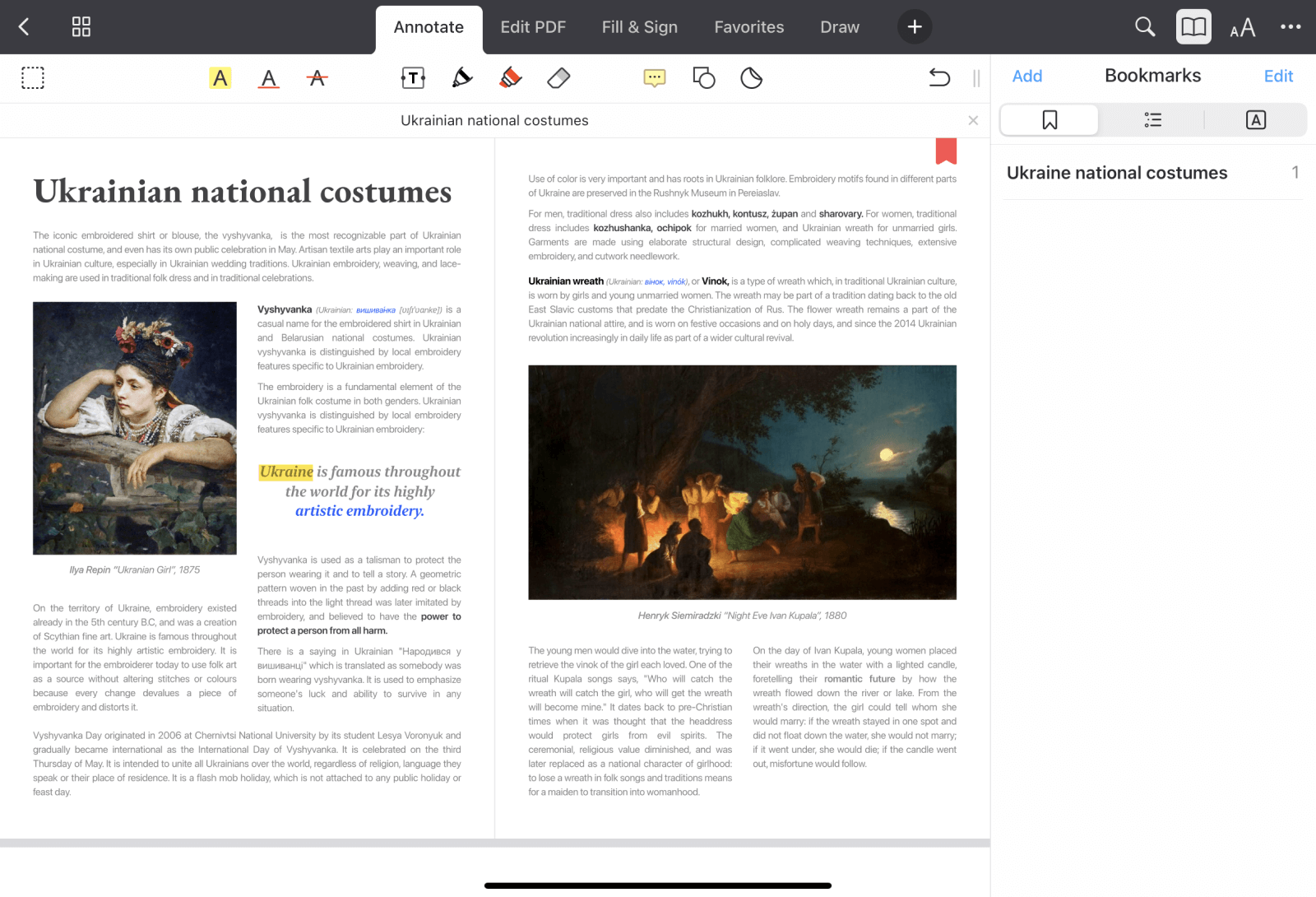
Task: Undo the last action
Action: tap(939, 78)
